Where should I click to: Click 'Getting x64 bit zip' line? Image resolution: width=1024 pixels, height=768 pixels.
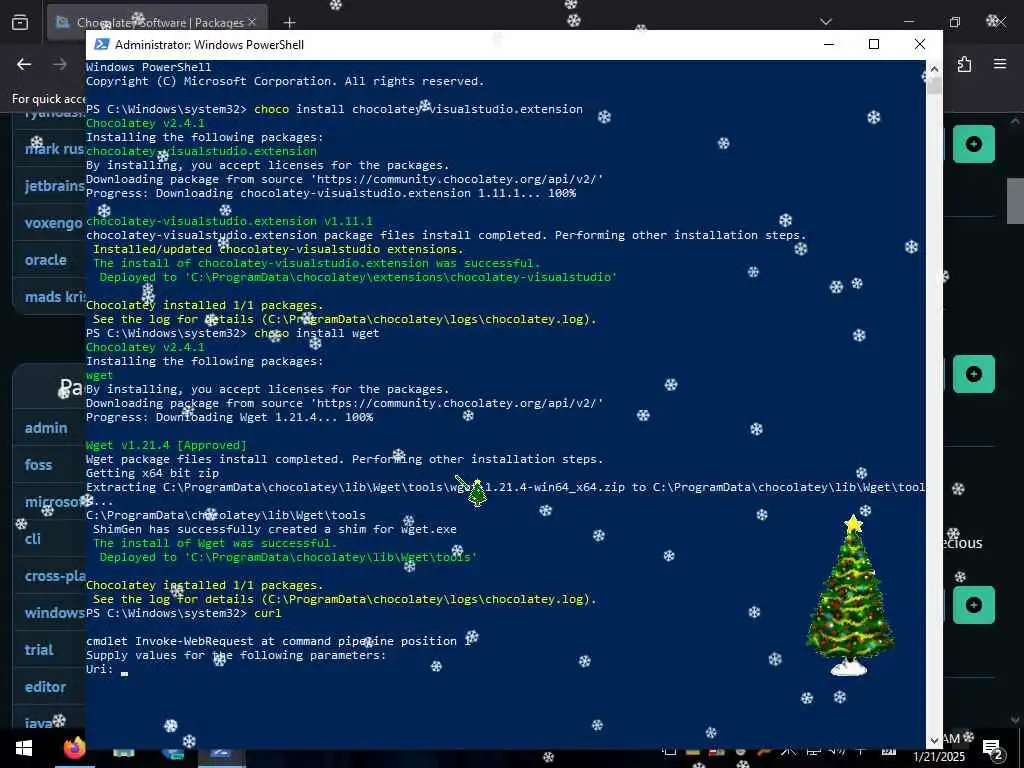[152, 473]
